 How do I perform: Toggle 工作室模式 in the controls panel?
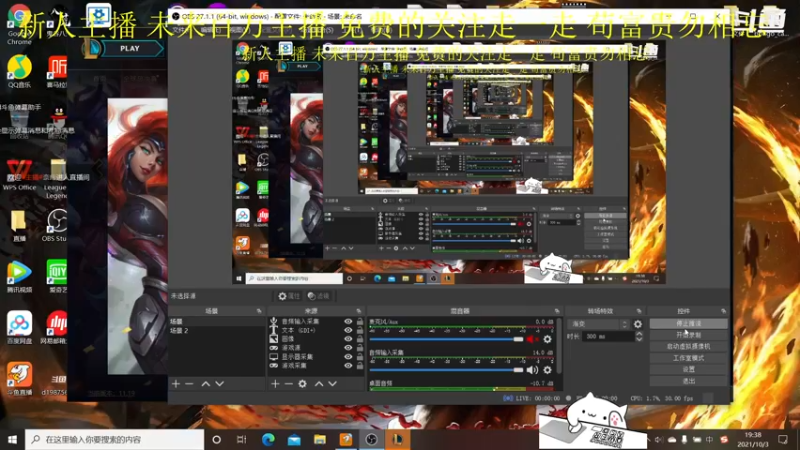click(x=688, y=358)
